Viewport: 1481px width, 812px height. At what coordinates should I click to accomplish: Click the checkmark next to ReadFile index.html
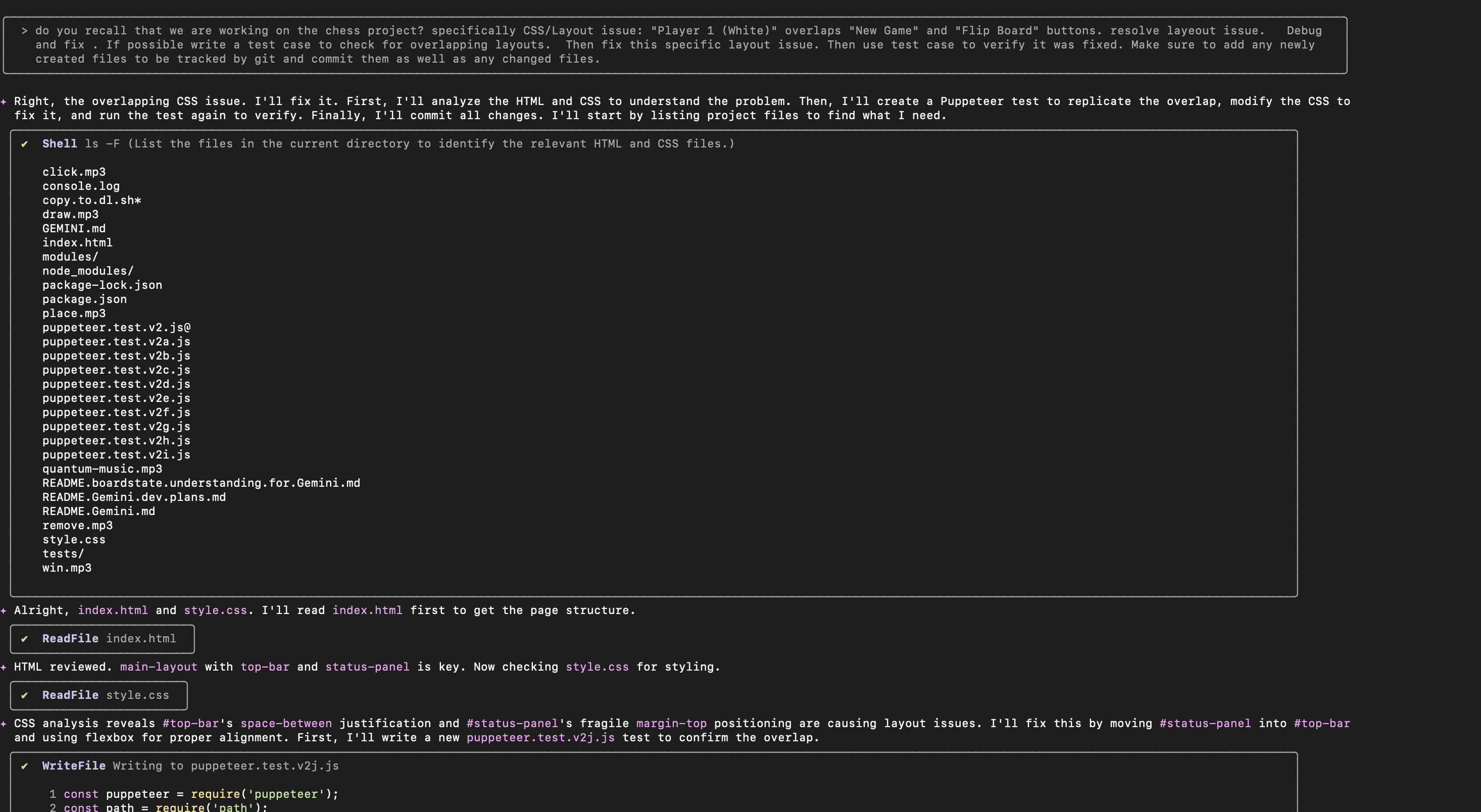(25, 638)
